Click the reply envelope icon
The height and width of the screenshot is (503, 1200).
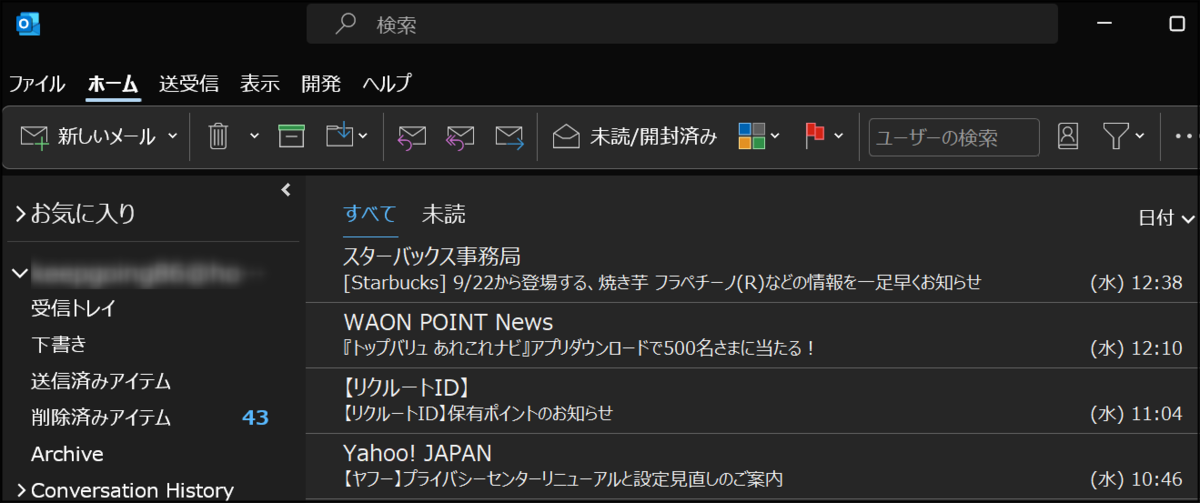click(x=412, y=137)
